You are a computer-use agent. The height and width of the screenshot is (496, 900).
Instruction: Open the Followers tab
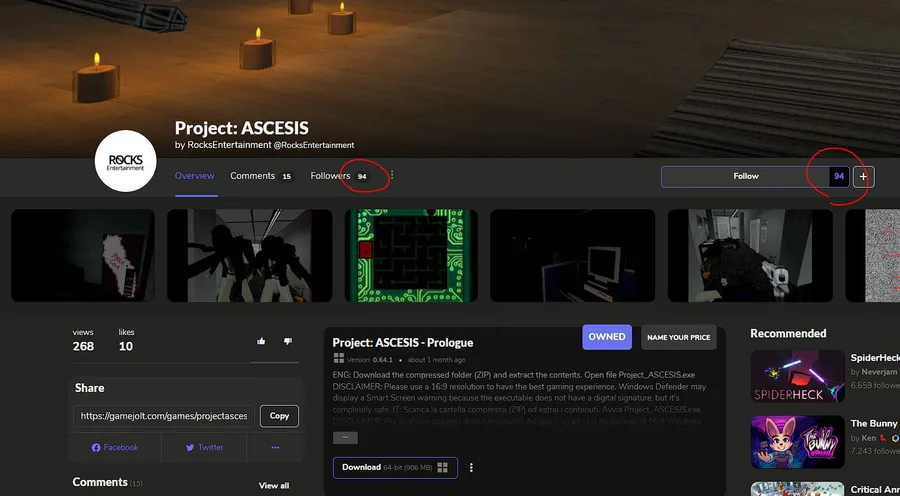340,176
